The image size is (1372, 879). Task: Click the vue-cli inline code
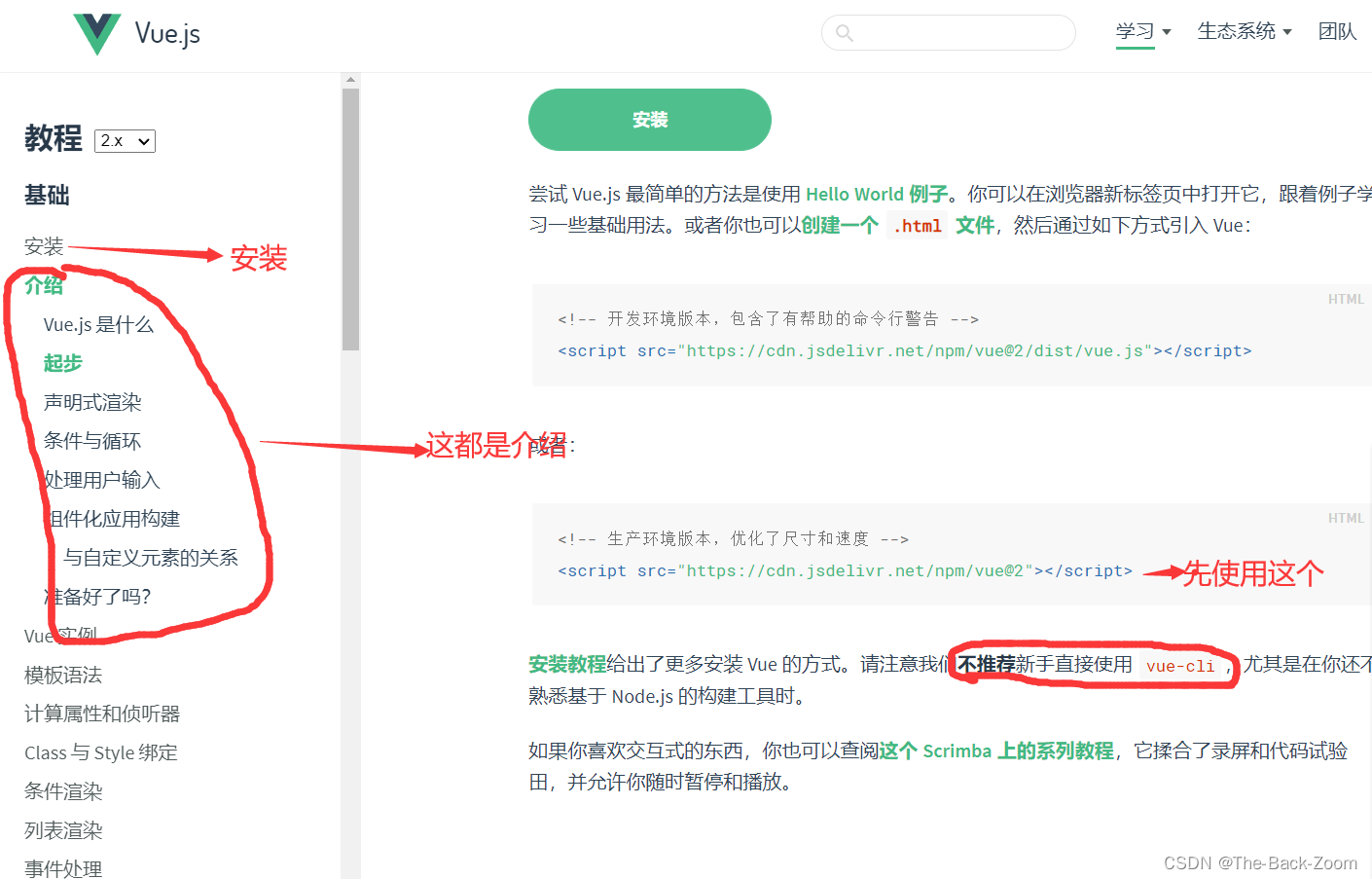point(1180,666)
